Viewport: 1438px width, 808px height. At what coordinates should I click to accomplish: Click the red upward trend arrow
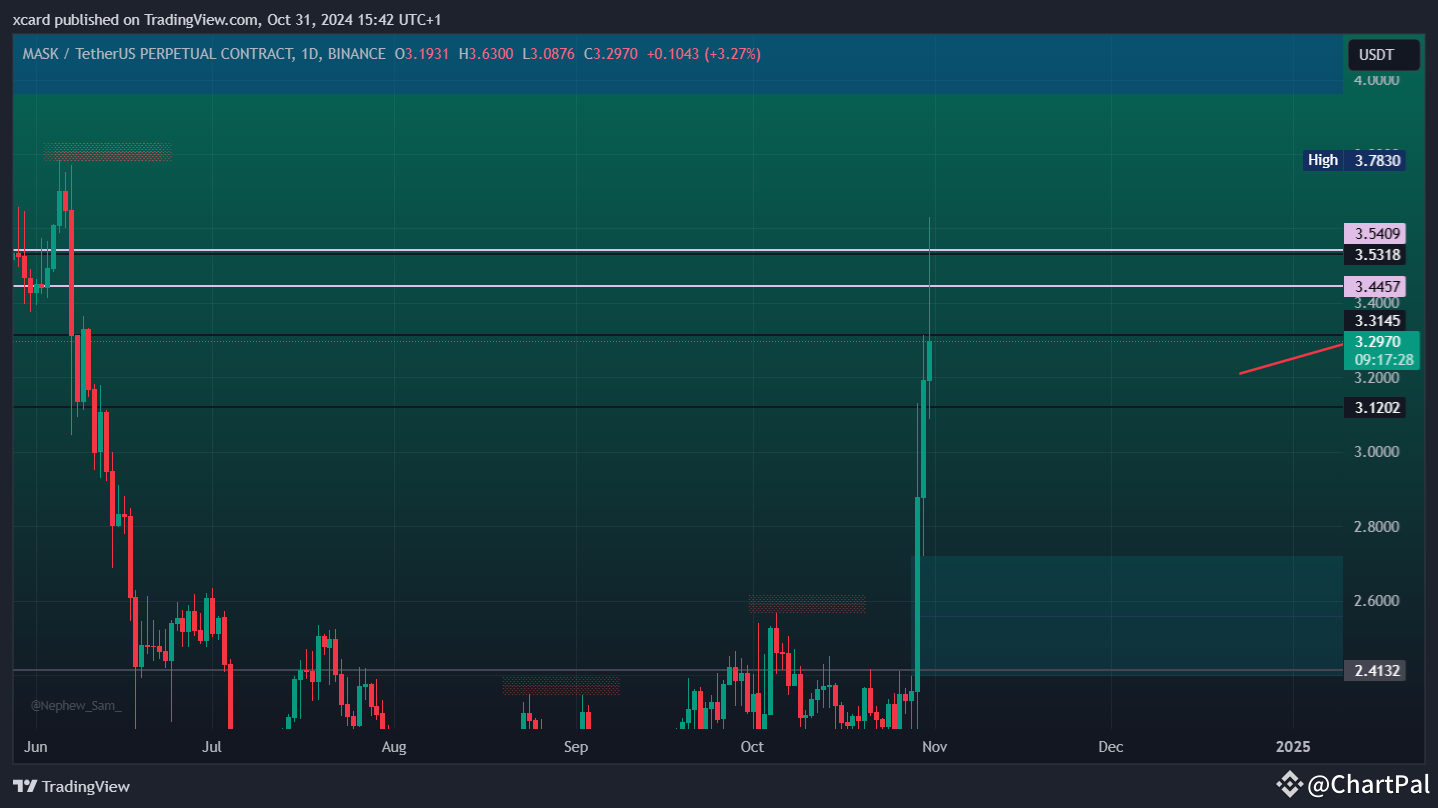coord(1290,360)
